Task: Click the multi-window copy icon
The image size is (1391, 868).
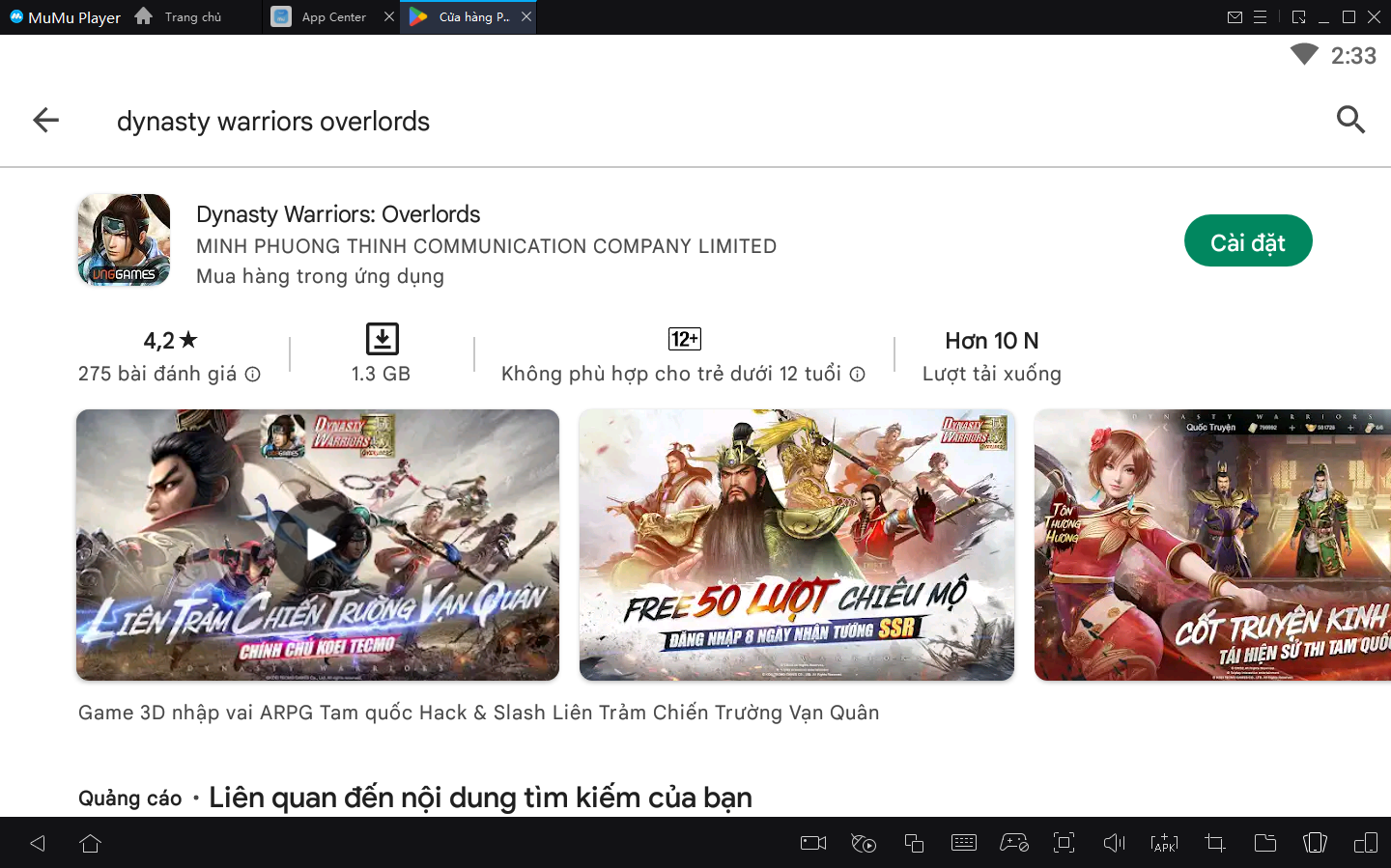Action: [914, 843]
